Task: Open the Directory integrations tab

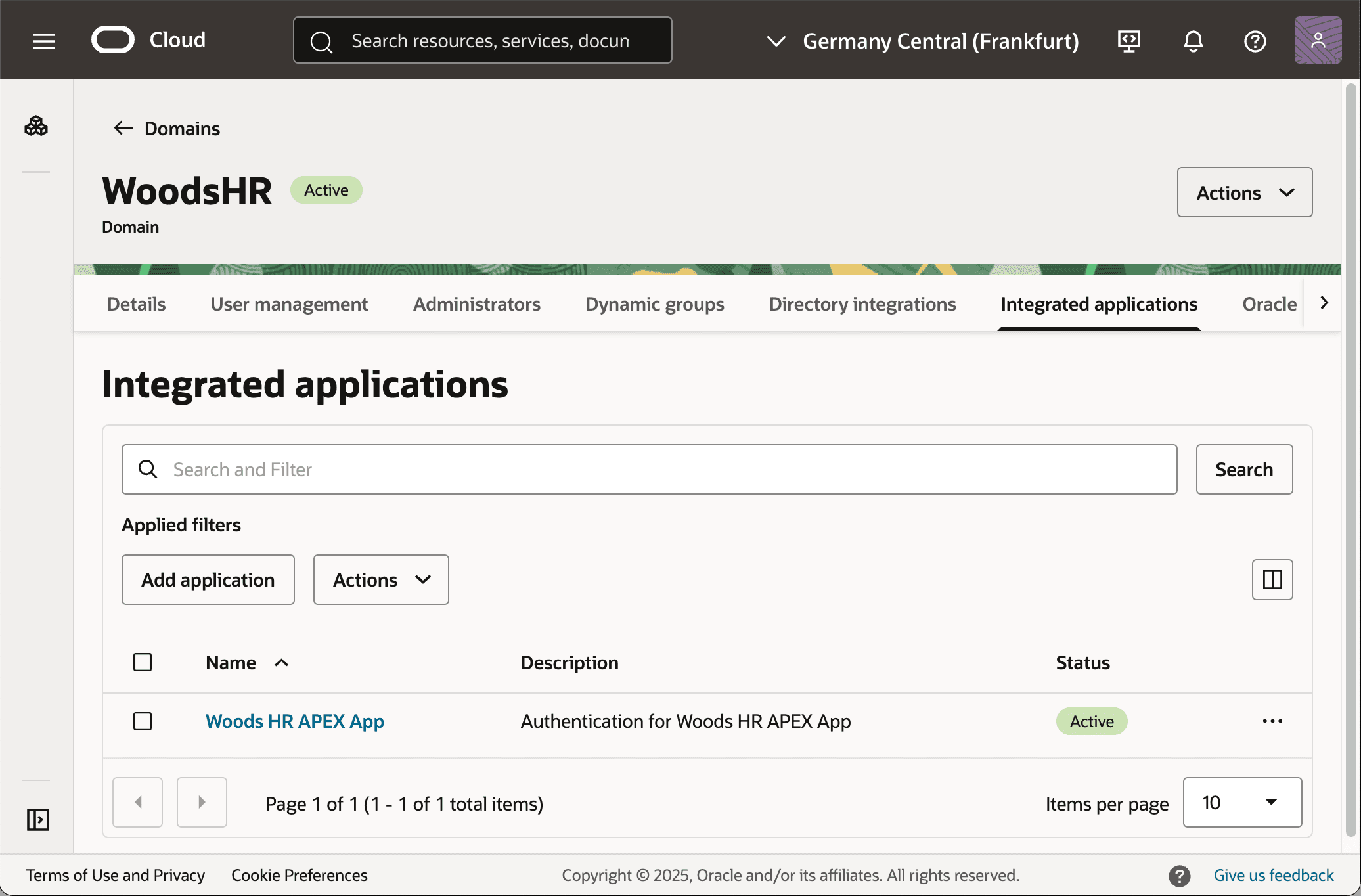Action: [862, 304]
